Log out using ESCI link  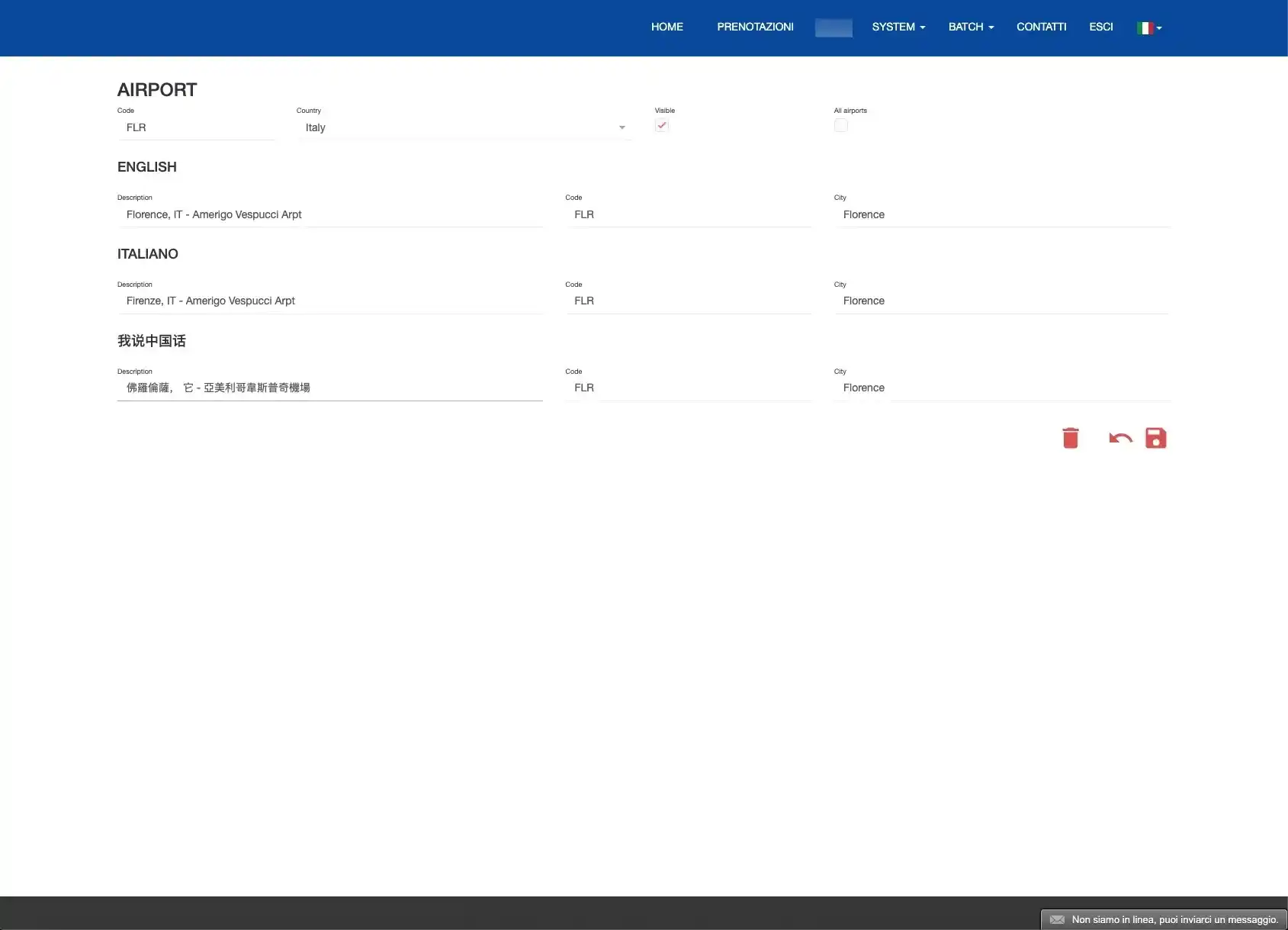[1100, 27]
